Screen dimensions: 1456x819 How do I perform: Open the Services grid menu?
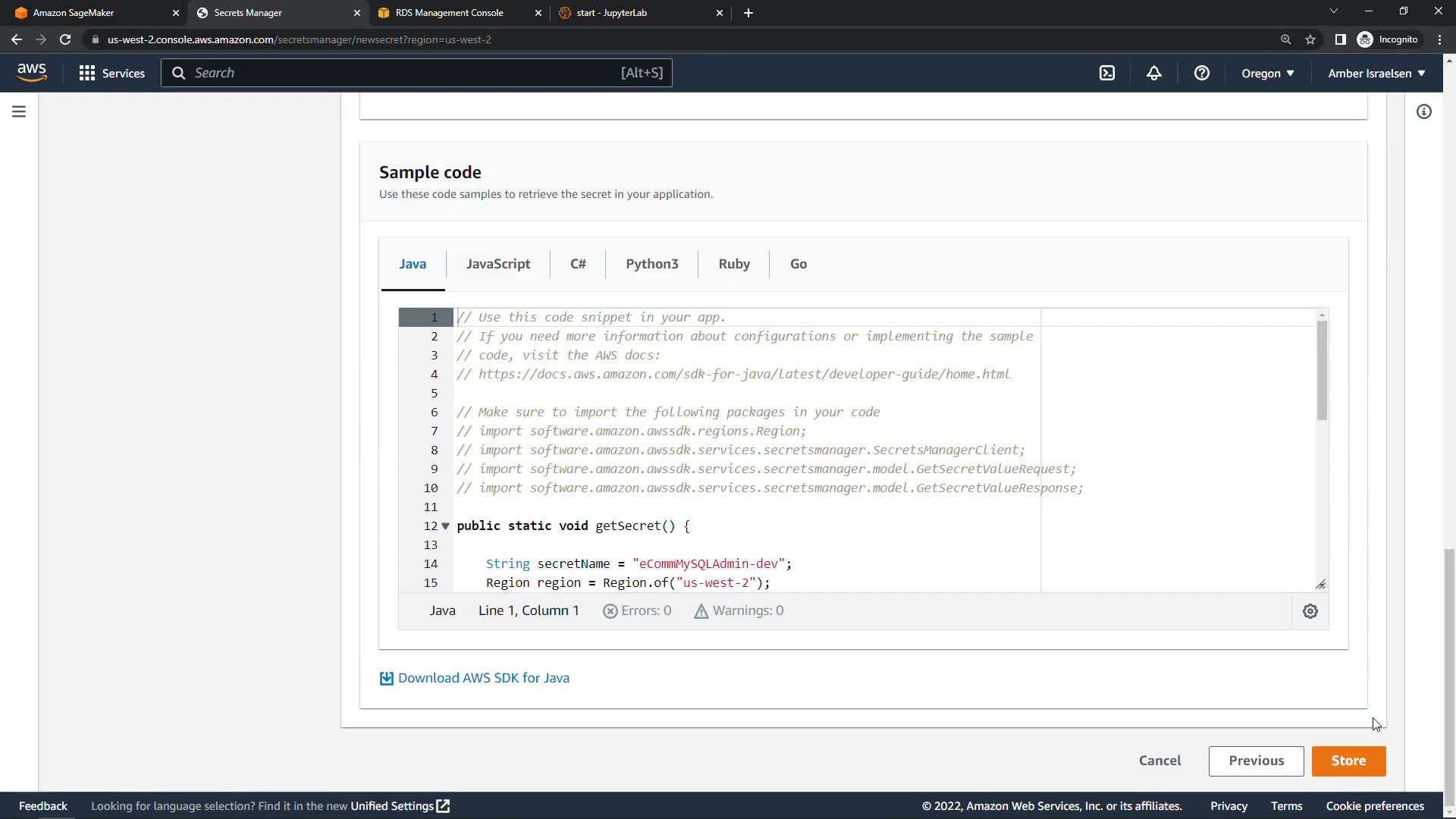(111, 73)
